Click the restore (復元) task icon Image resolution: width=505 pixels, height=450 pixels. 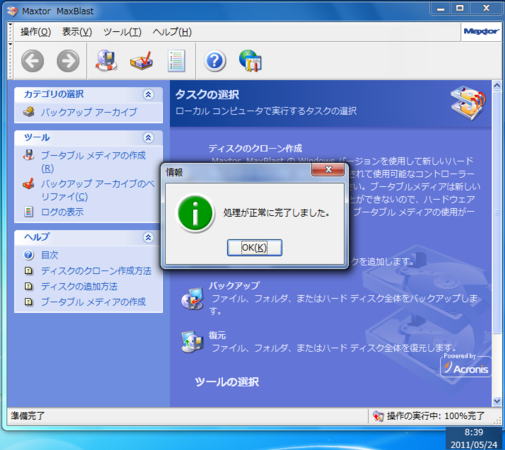pos(192,342)
